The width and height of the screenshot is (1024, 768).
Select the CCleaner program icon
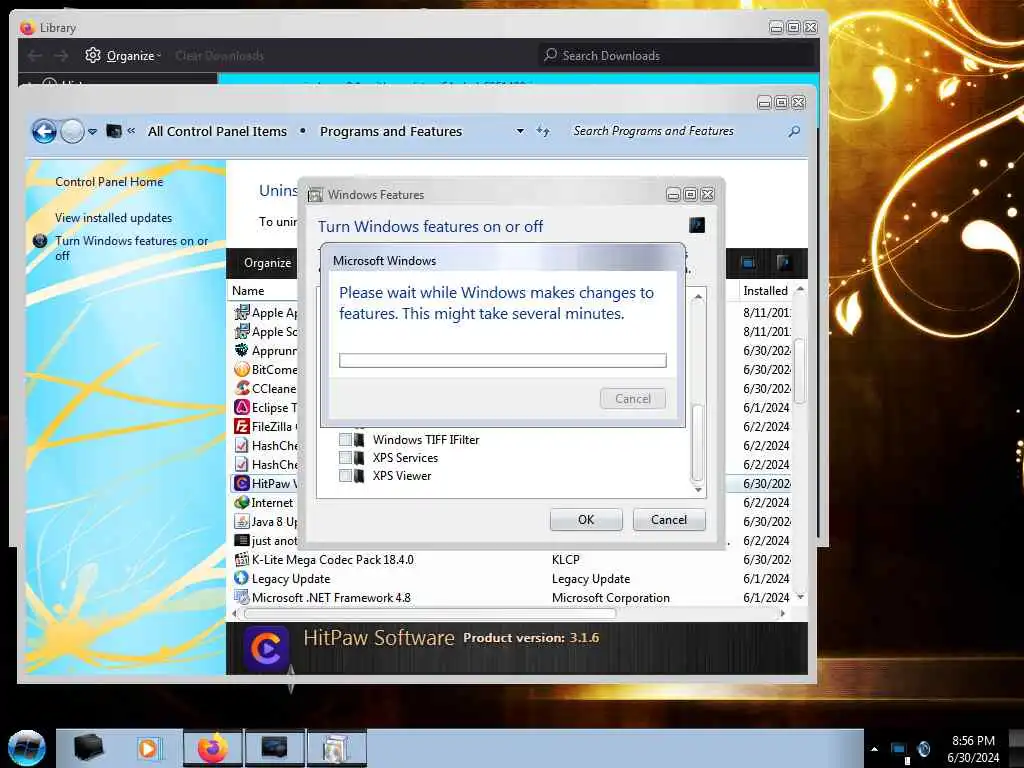242,388
